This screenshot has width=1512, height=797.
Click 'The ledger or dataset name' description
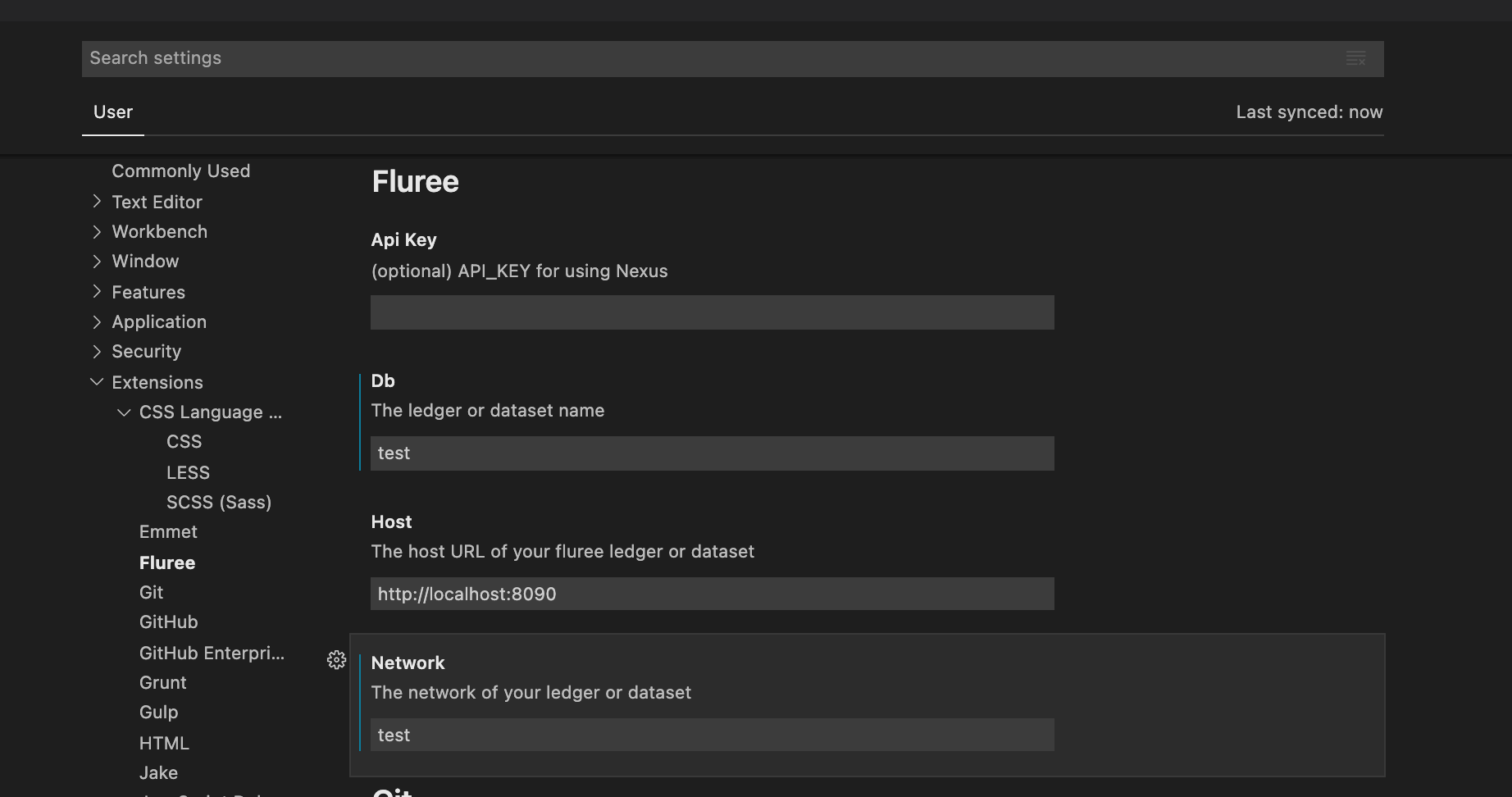(x=488, y=411)
